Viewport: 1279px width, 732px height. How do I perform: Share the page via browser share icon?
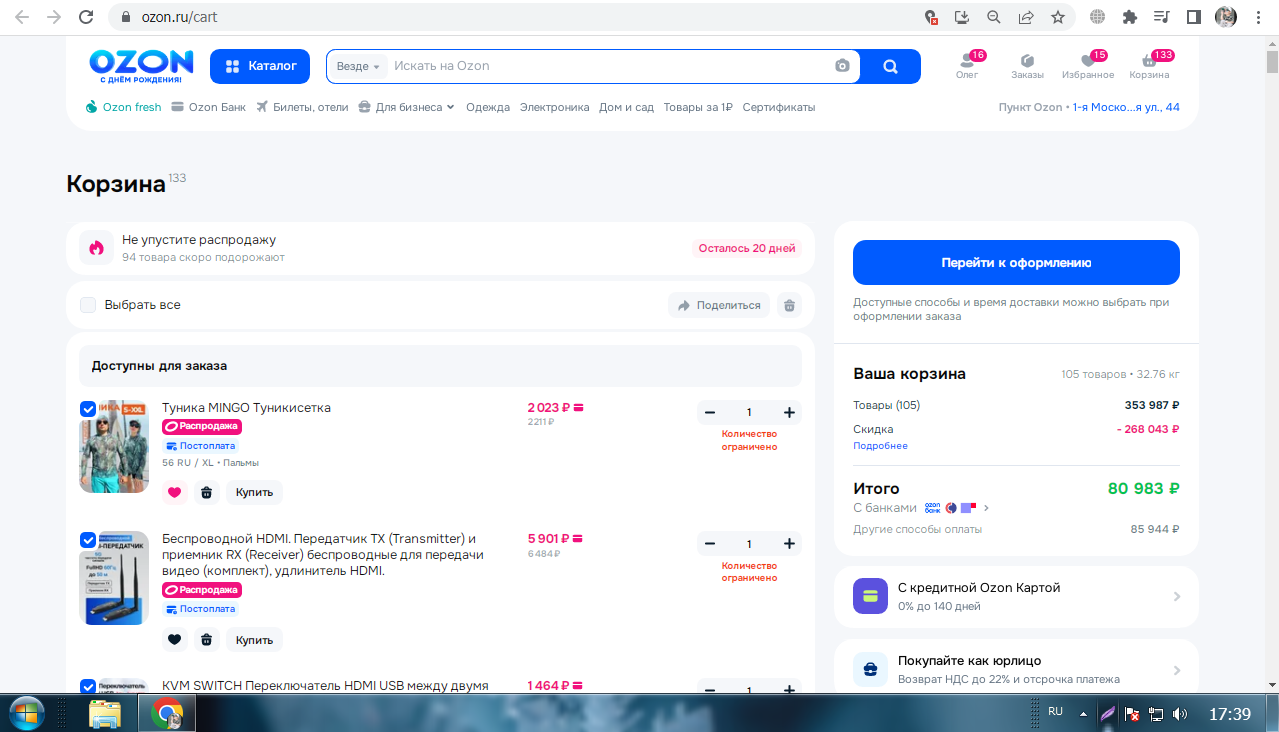pyautogui.click(x=1026, y=17)
